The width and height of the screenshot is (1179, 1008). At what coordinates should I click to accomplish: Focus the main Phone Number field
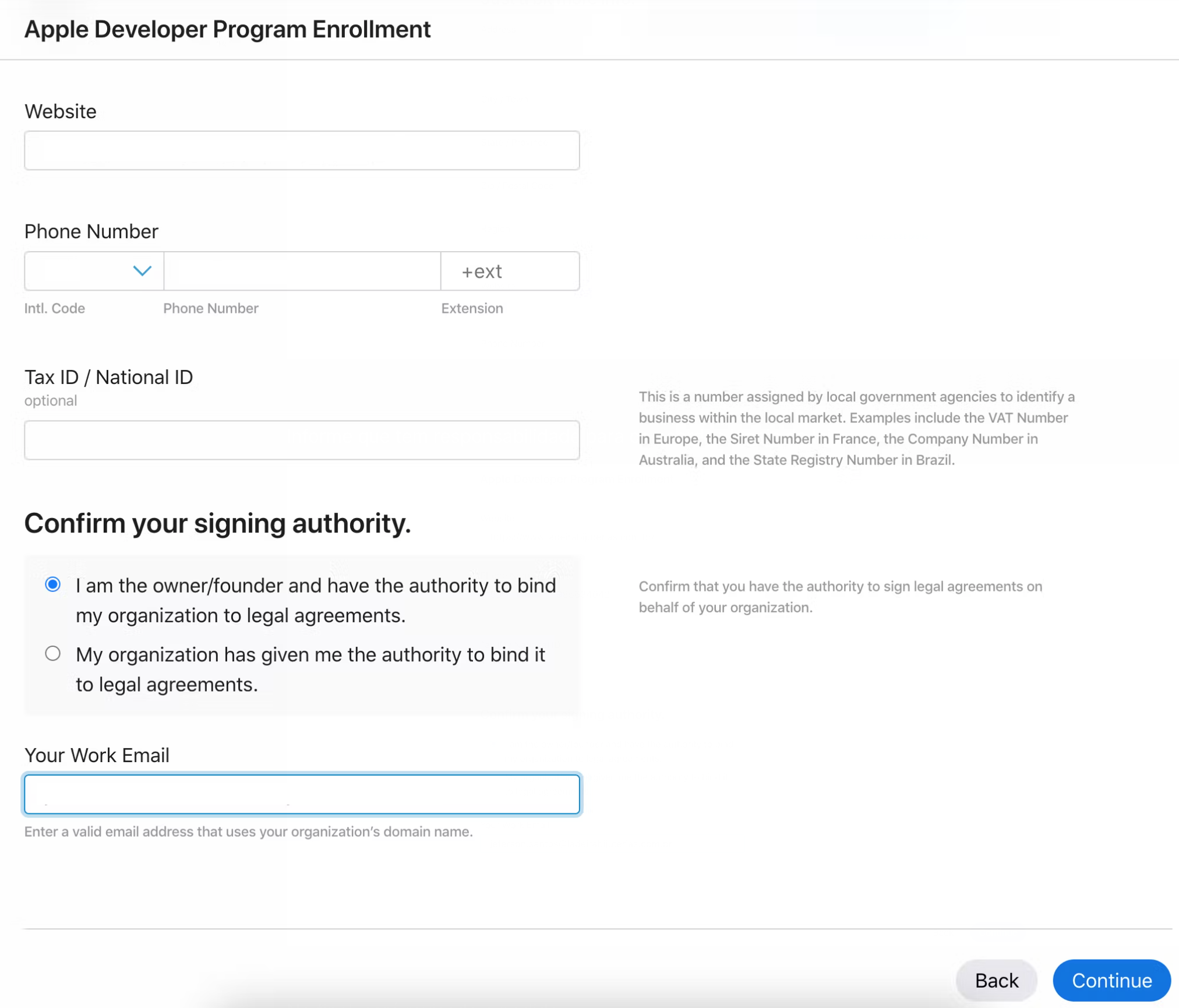point(302,271)
